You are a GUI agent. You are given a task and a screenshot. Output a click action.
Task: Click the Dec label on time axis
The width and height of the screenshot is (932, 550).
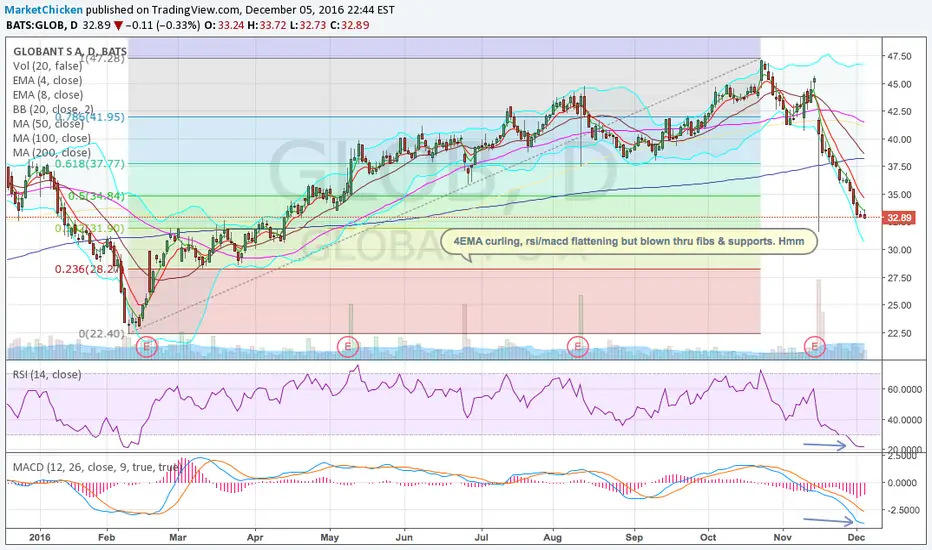pos(856,538)
